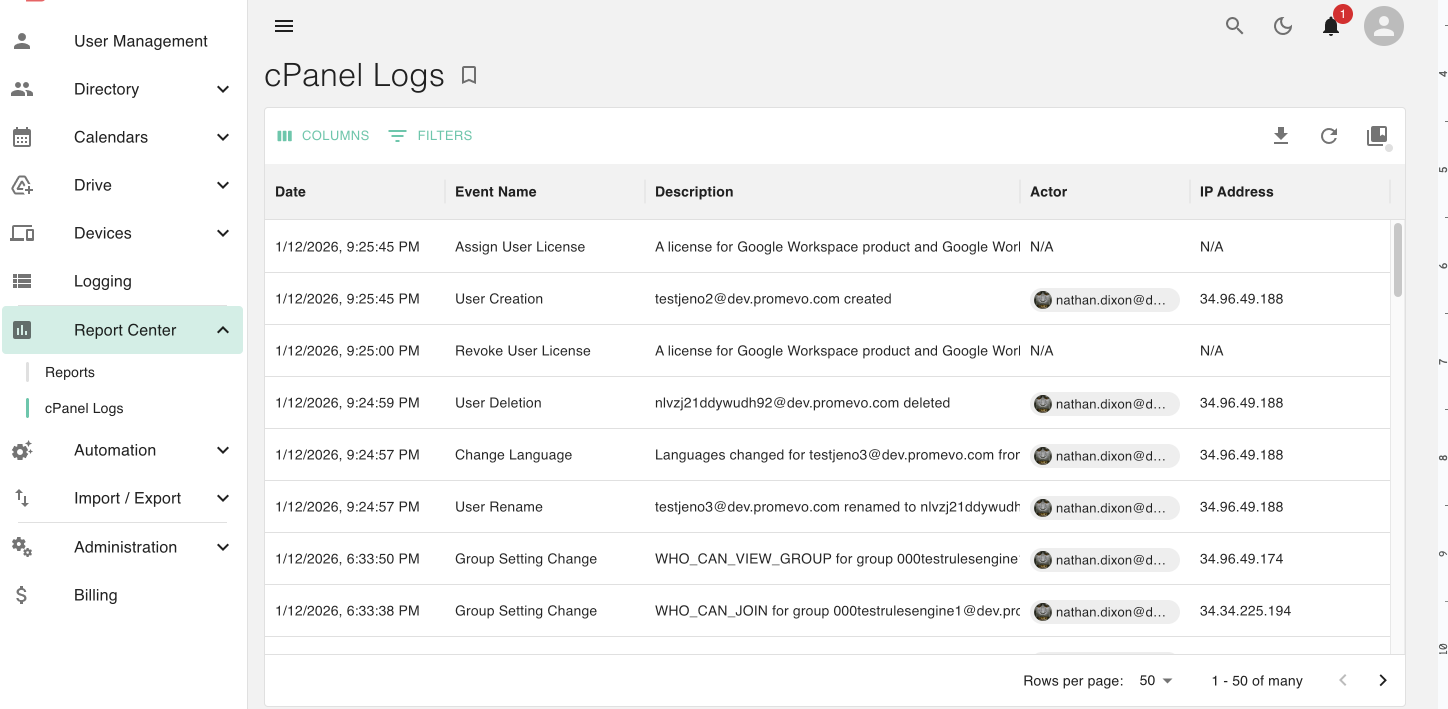Collapse the sidebar with the hamburger menu

click(x=284, y=26)
